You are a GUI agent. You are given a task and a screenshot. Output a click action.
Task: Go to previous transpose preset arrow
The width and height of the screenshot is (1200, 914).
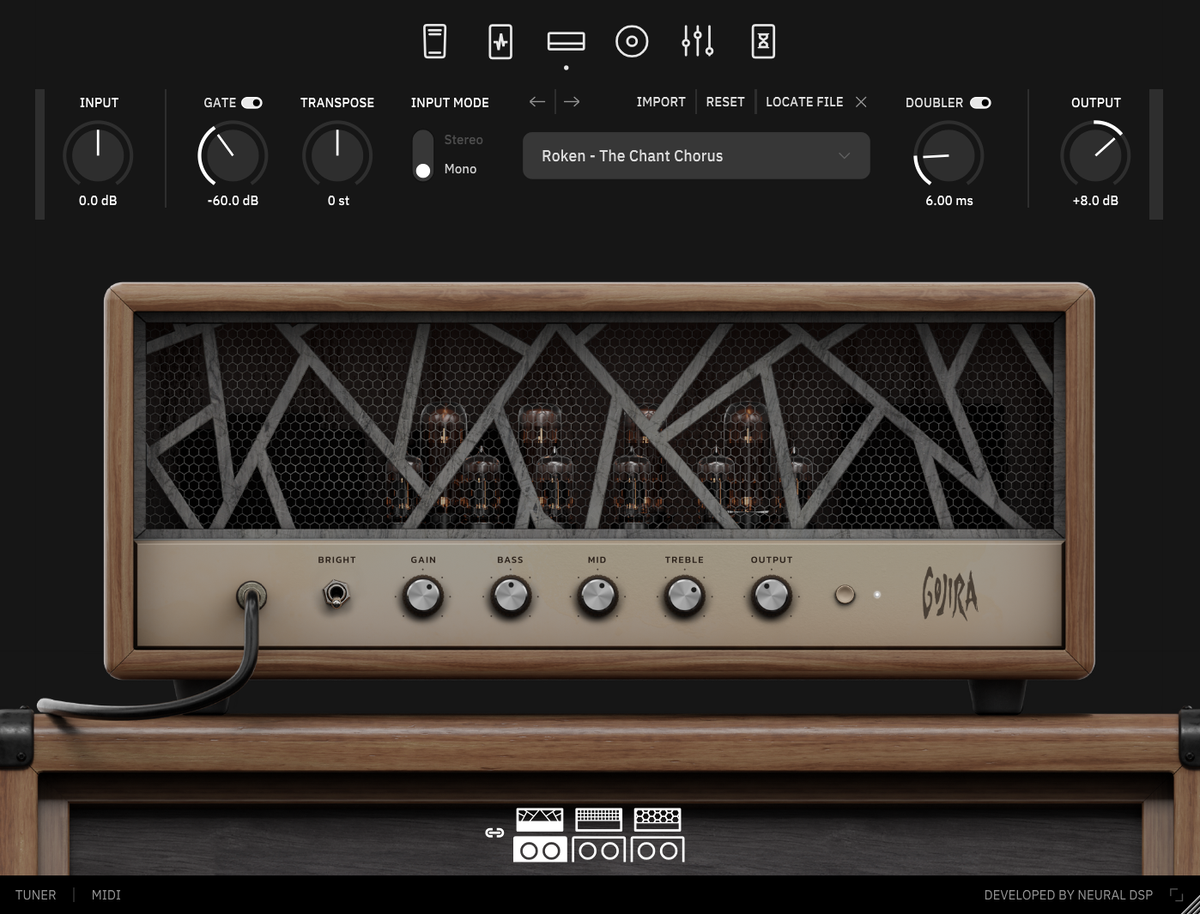point(538,102)
